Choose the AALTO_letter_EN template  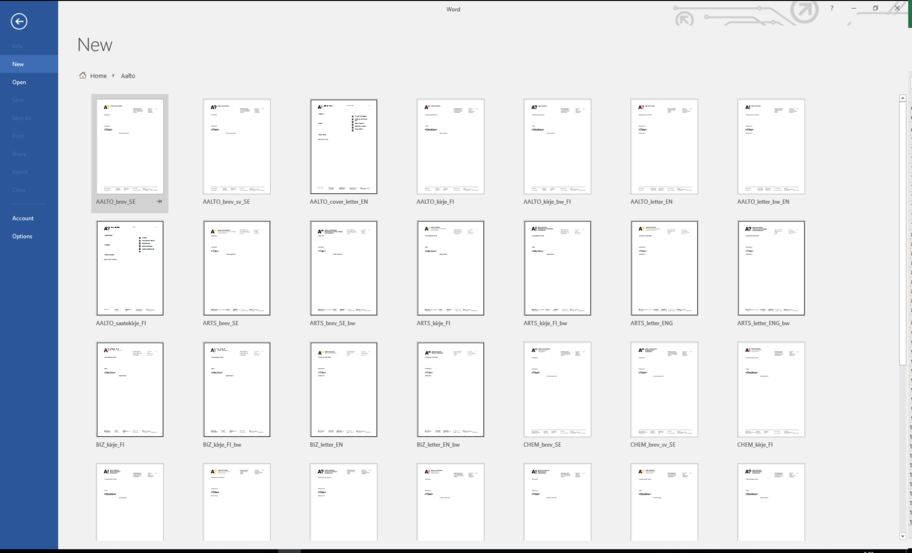(x=664, y=146)
